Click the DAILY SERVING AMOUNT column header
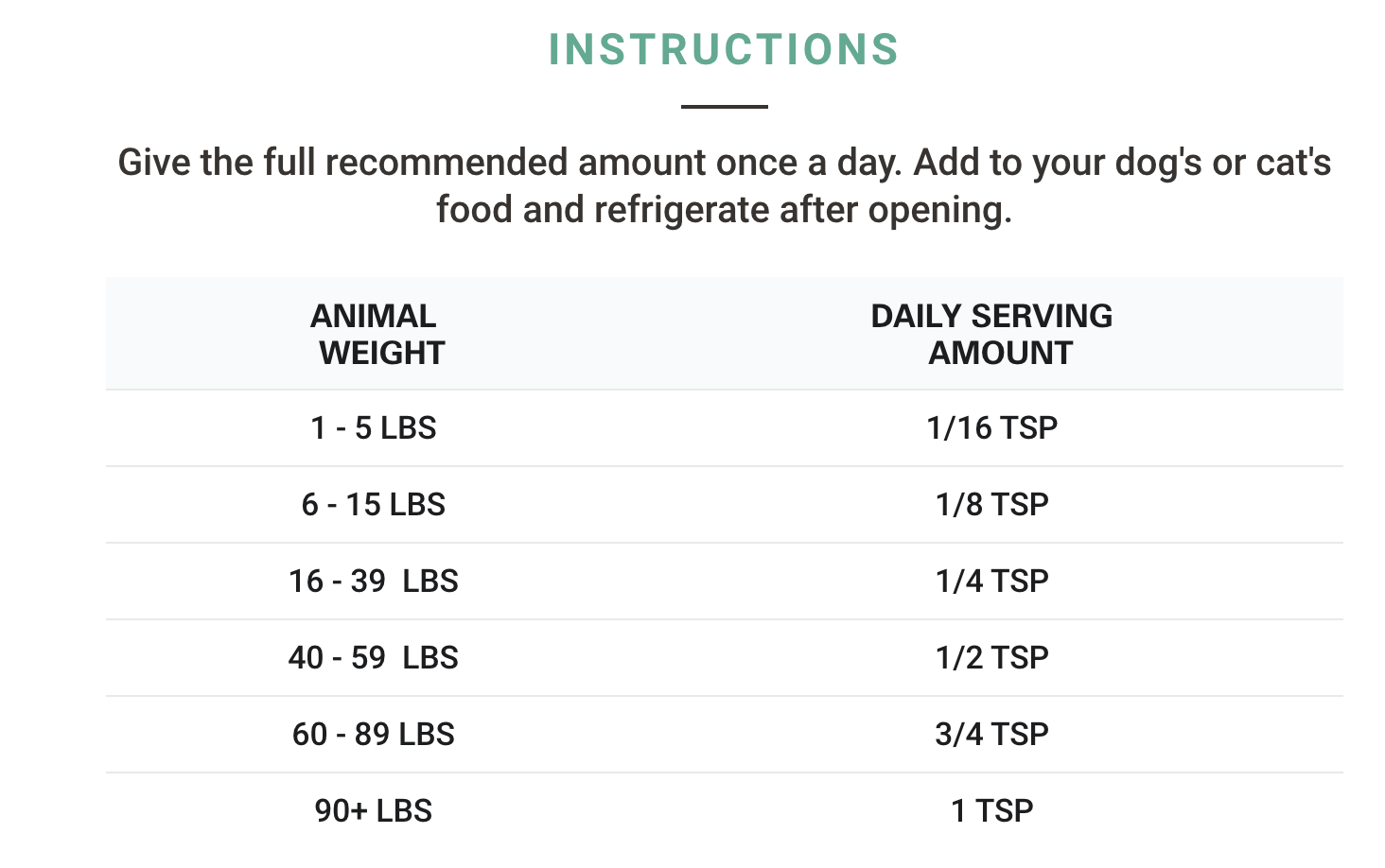 point(992,334)
